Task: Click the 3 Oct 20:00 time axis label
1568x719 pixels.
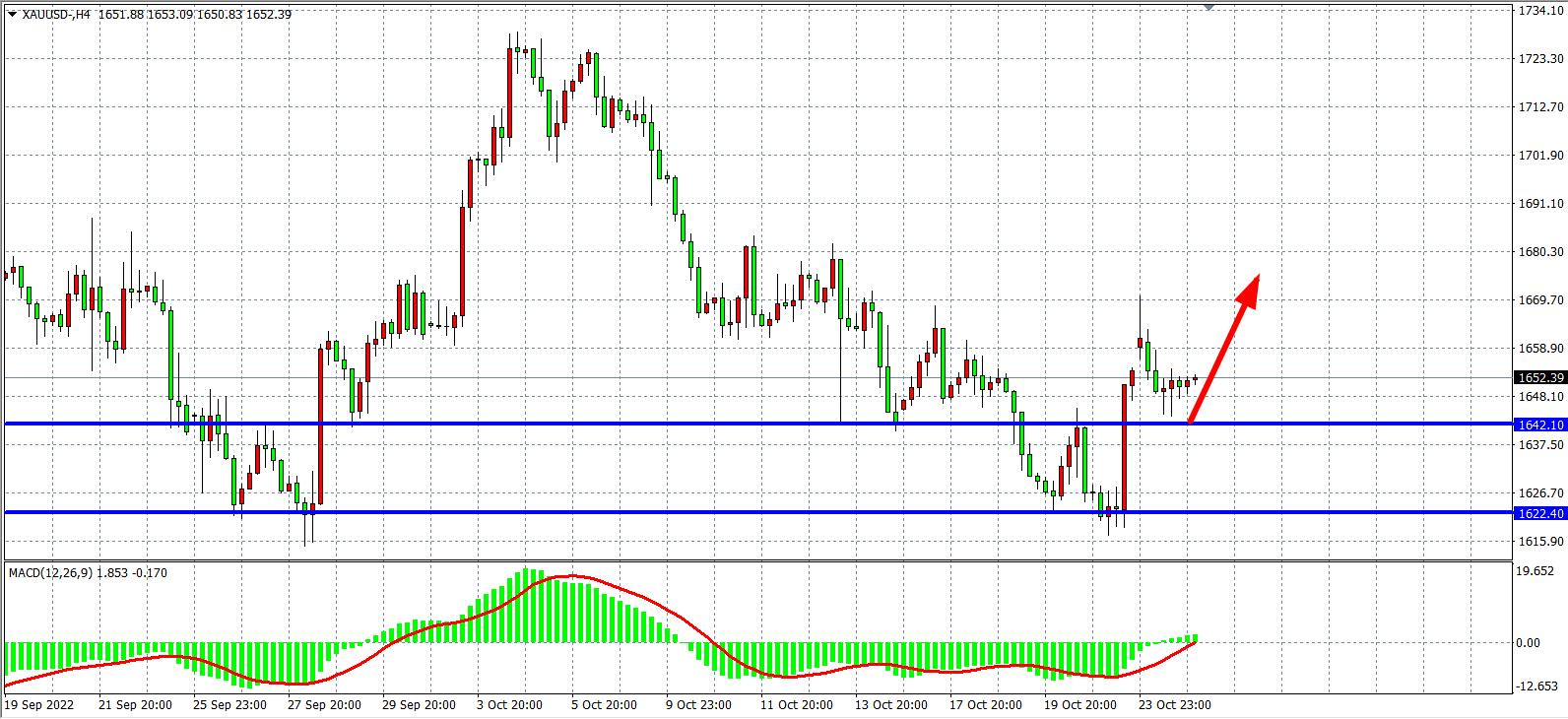Action: 508,705
